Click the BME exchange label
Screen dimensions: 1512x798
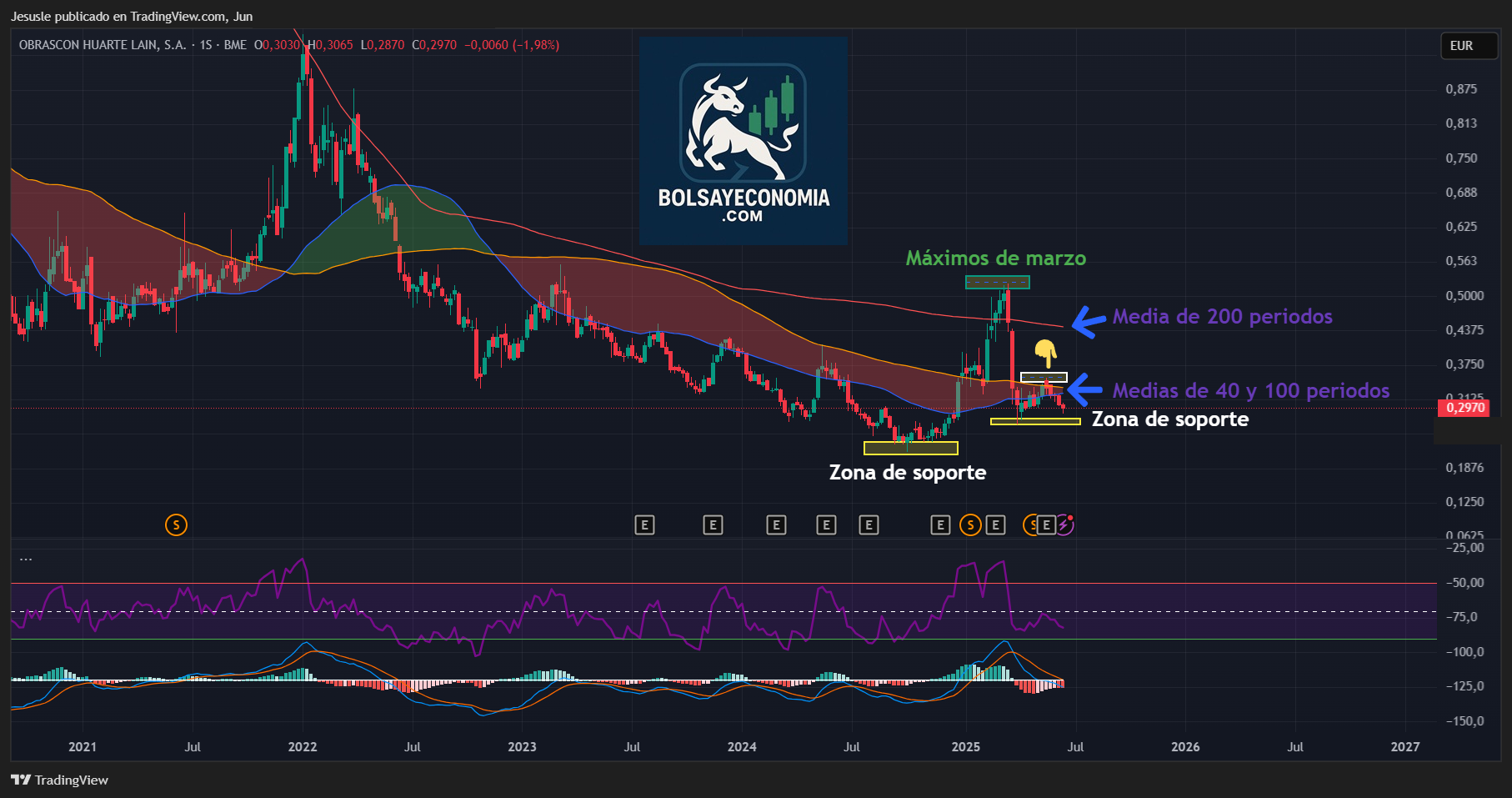(x=235, y=45)
